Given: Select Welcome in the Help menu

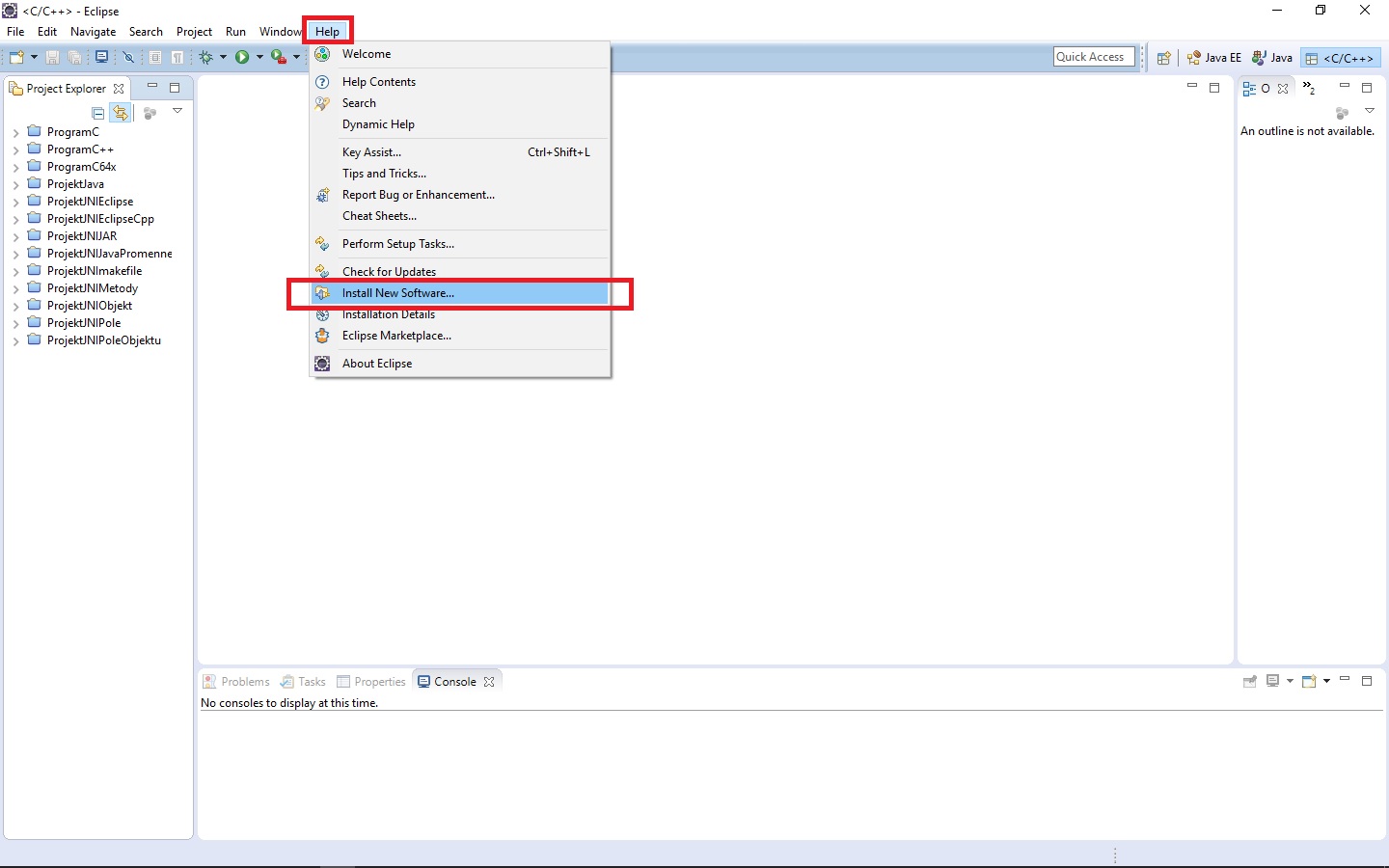Looking at the screenshot, I should point(460,54).
